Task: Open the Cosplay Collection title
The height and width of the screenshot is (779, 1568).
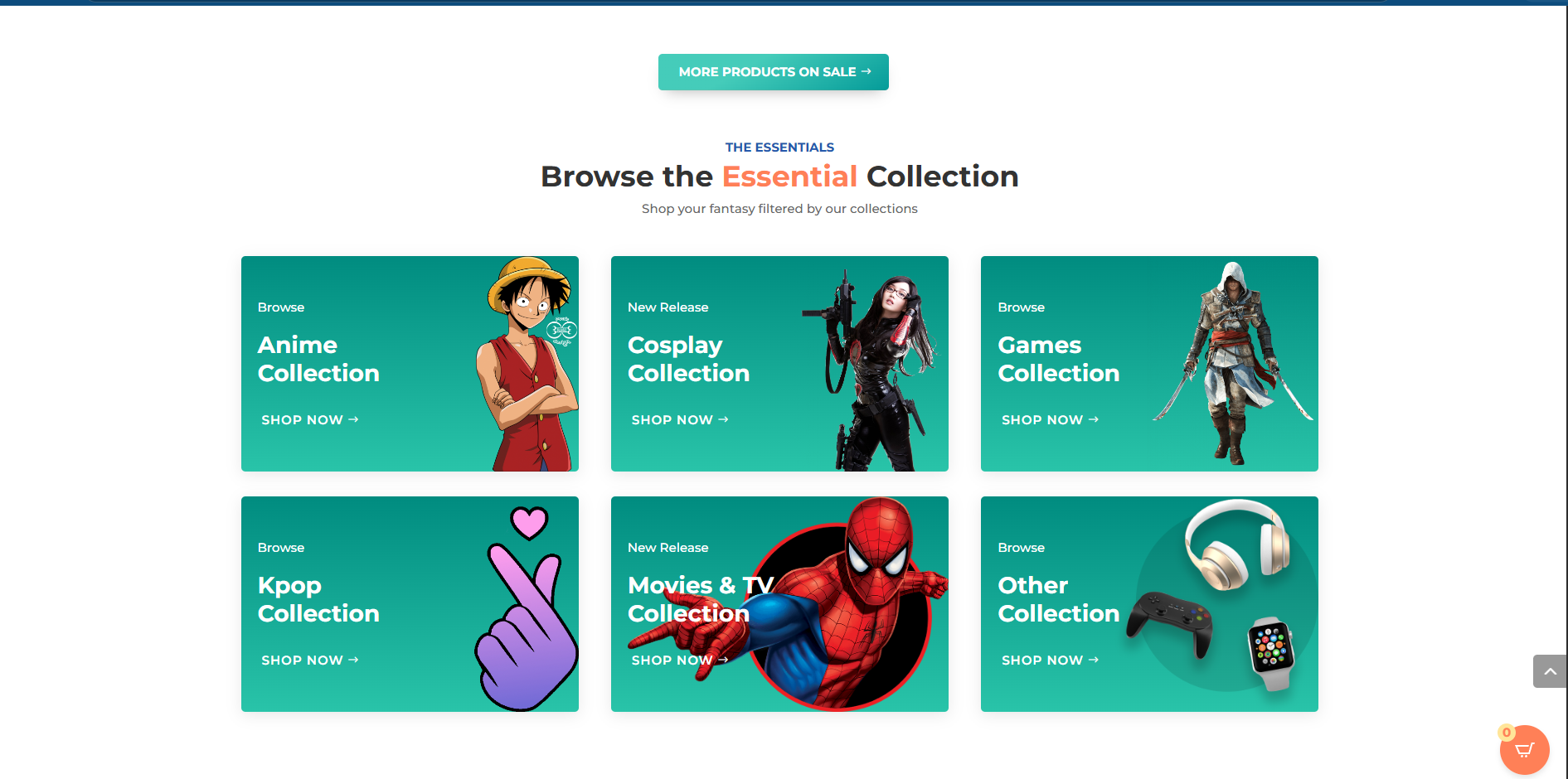Action: pos(688,359)
